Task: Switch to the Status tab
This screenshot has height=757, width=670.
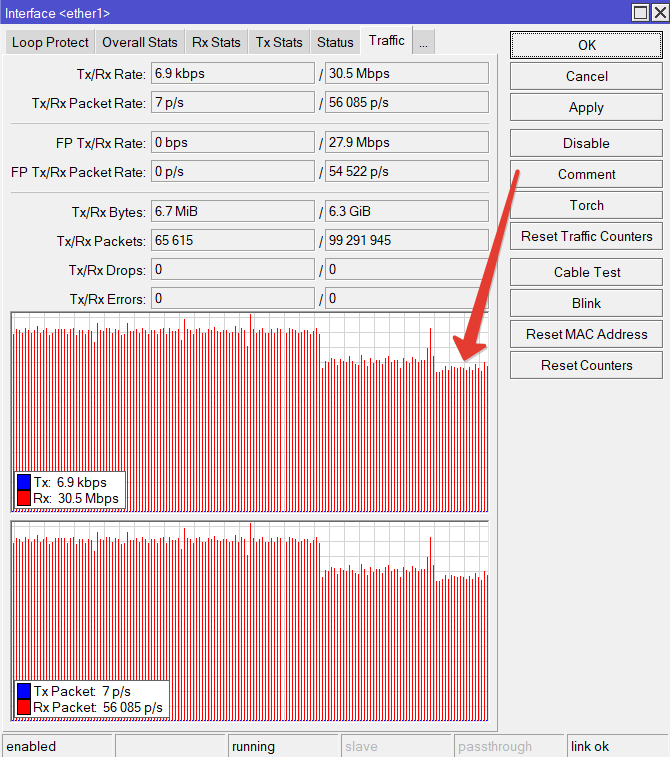Action: (x=335, y=42)
